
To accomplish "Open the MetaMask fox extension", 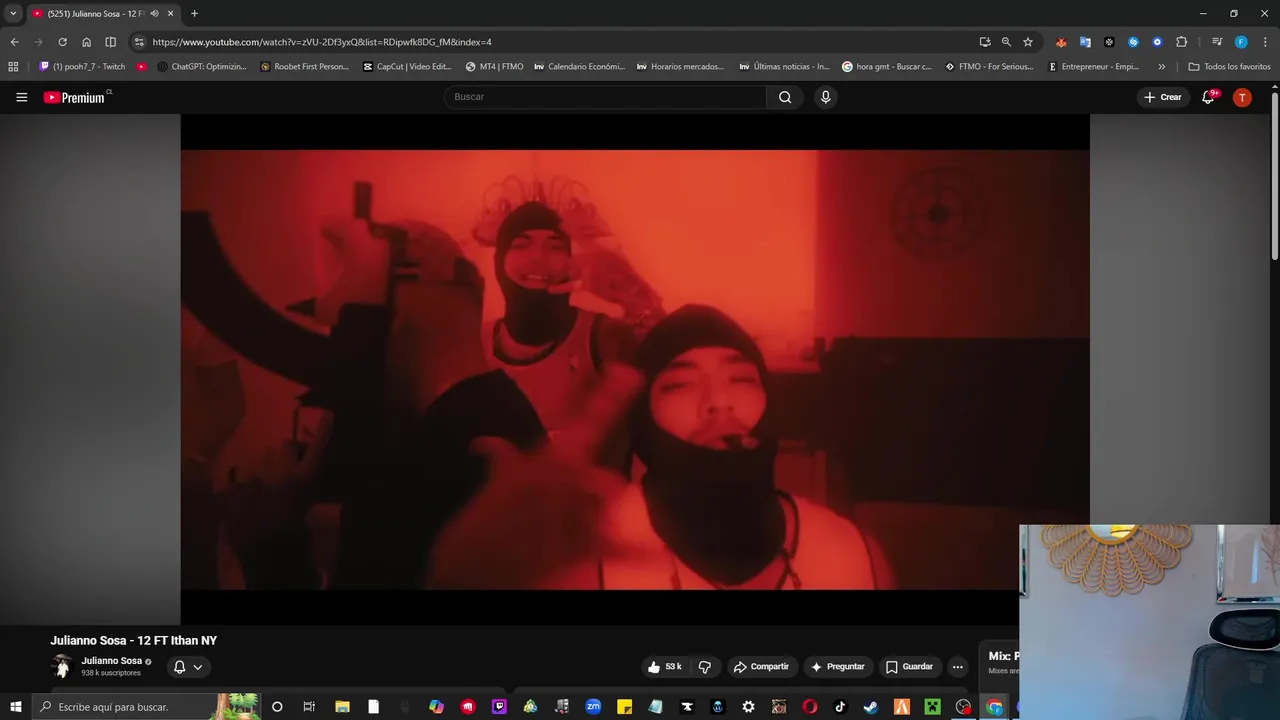I will coord(1061,42).
